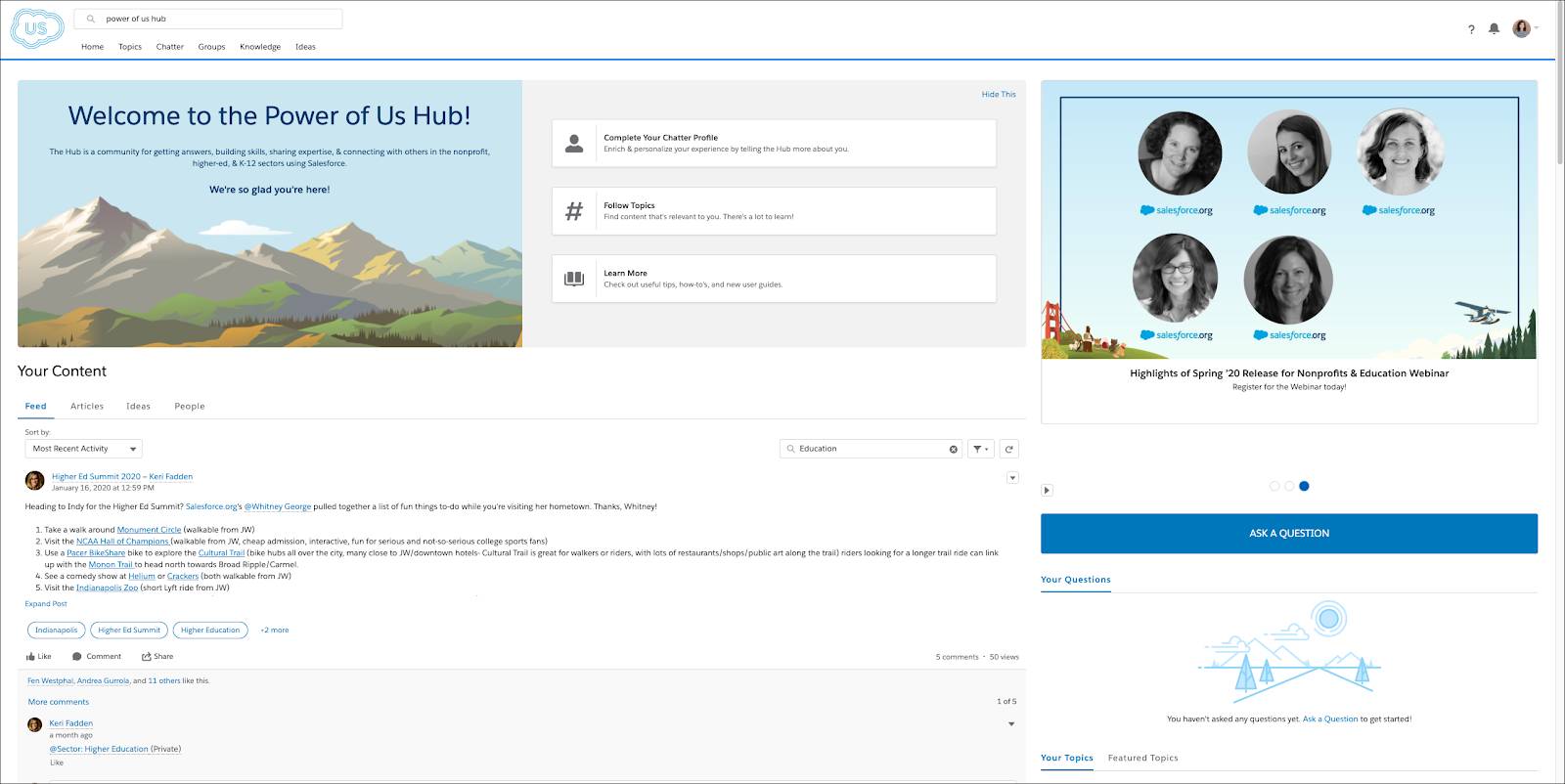1565x784 pixels.
Task: Show the +2 more topics
Action: pos(275,631)
